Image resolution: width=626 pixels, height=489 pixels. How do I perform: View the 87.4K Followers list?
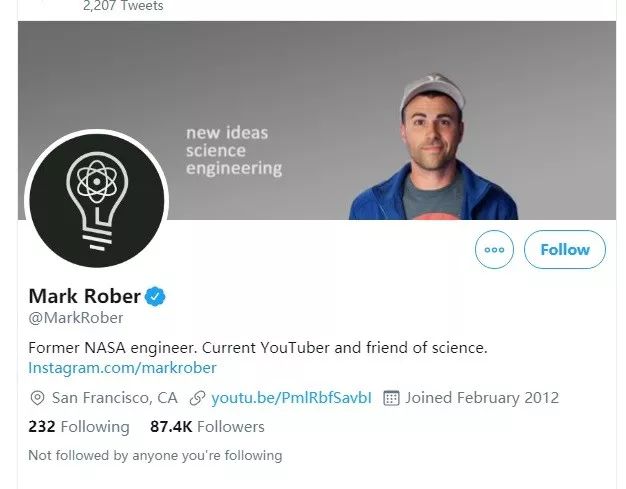point(207,427)
